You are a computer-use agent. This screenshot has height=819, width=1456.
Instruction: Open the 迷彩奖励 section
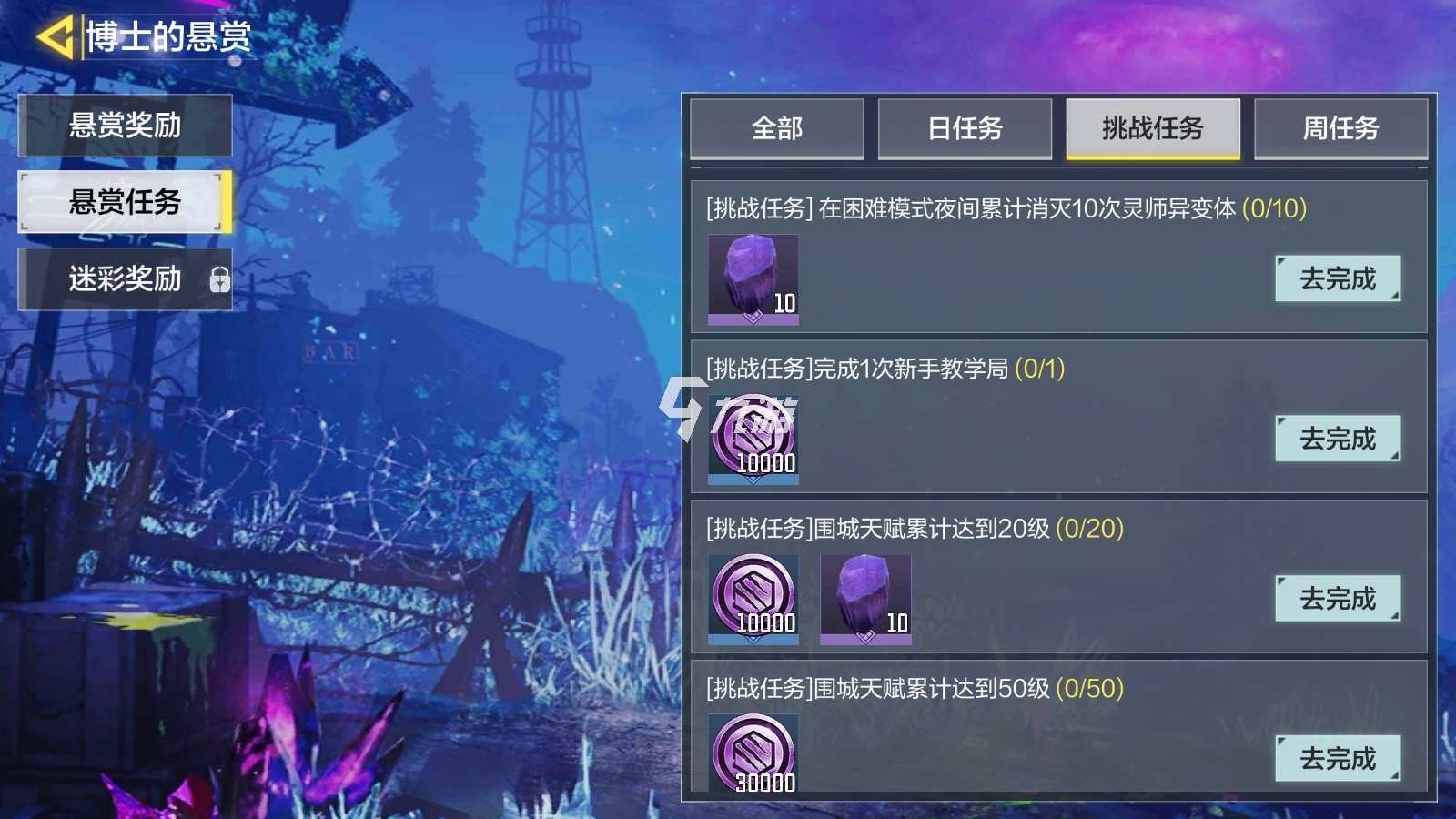[x=126, y=279]
